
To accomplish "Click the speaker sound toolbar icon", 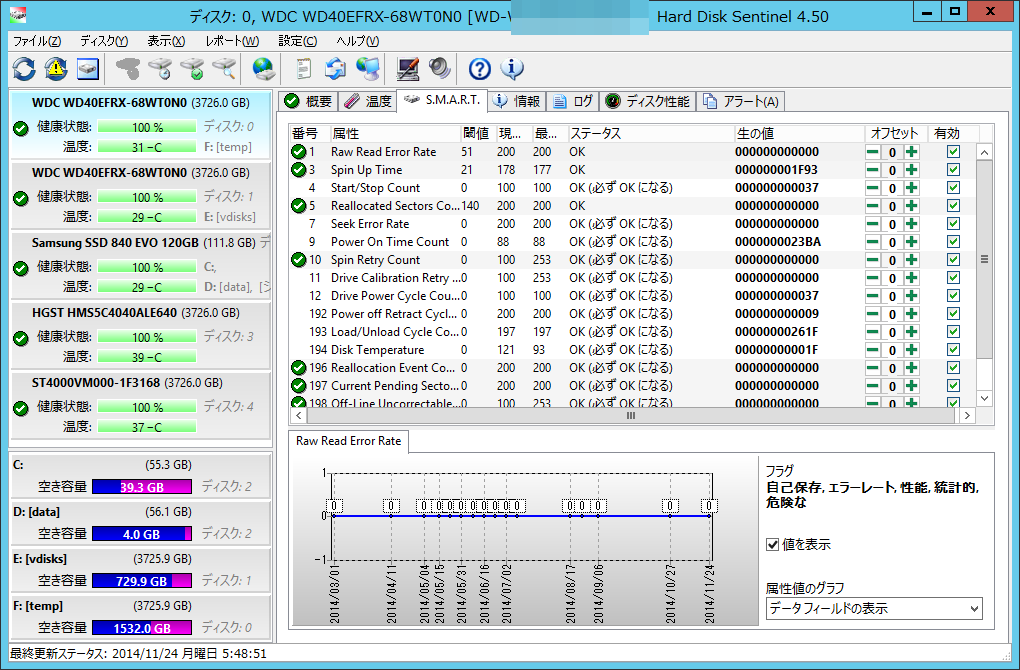I will pyautogui.click(x=440, y=68).
